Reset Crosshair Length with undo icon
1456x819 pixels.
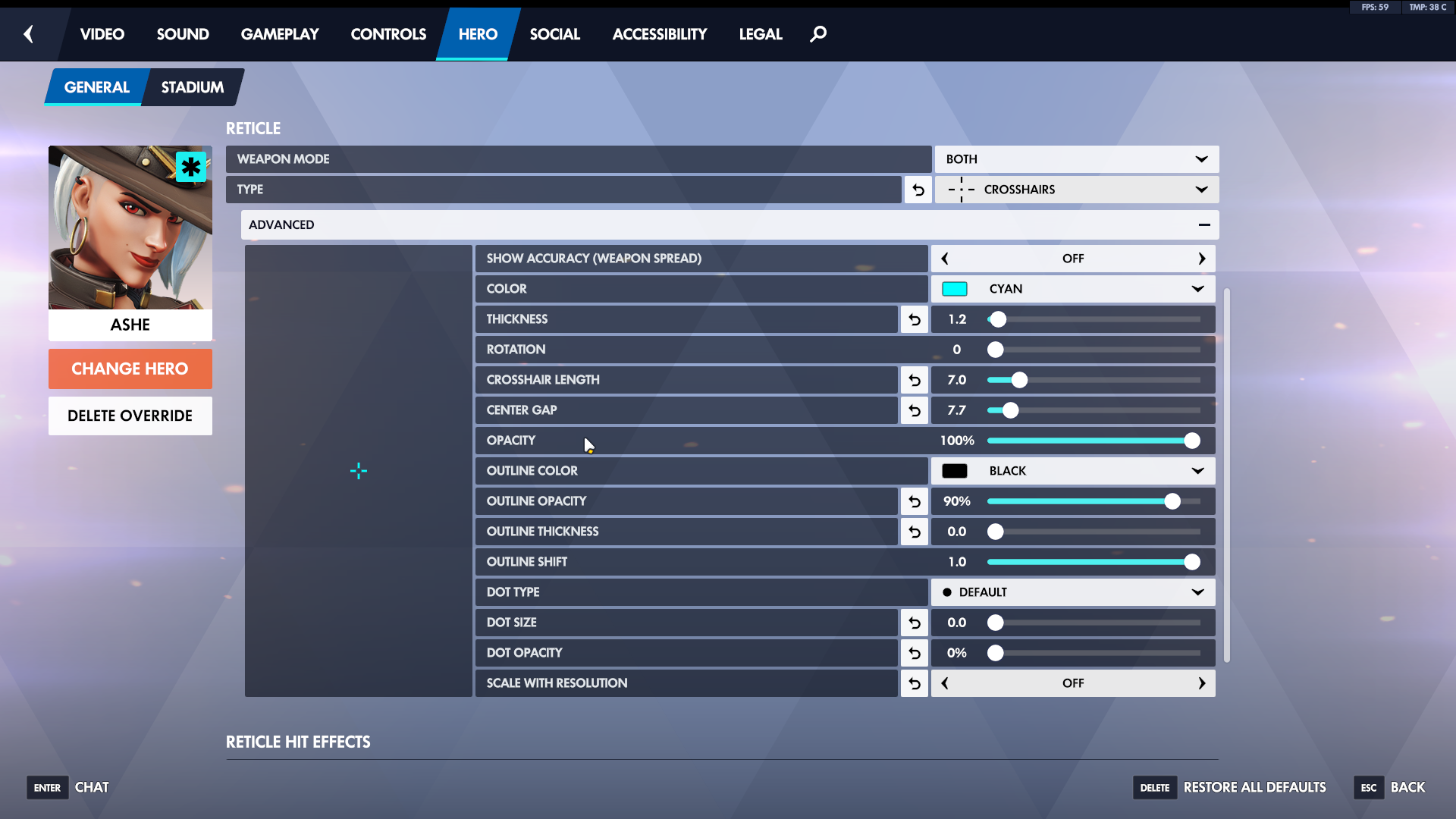[915, 380]
